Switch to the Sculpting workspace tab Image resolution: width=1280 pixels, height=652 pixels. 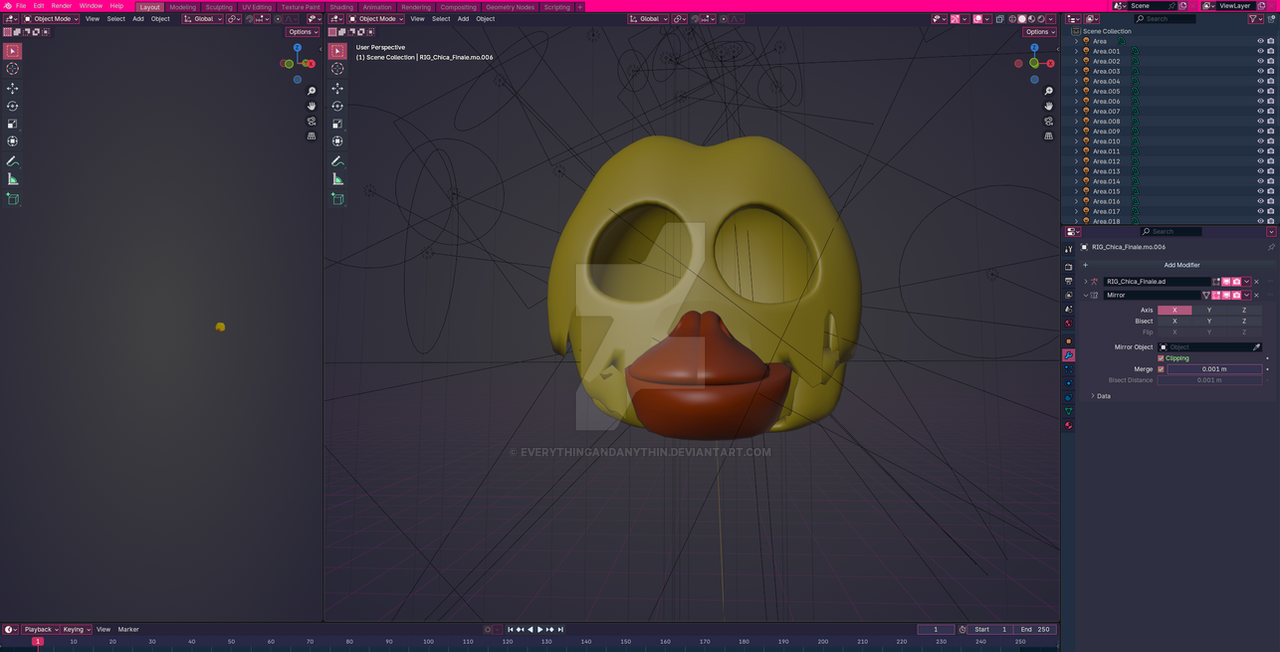(x=219, y=7)
